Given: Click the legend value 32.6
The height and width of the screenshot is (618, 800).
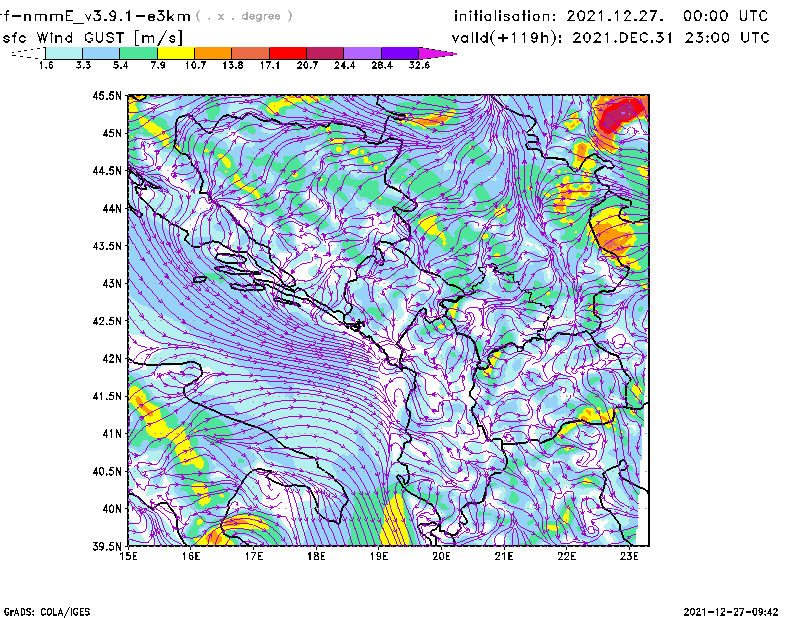Looking at the screenshot, I should [x=419, y=65].
